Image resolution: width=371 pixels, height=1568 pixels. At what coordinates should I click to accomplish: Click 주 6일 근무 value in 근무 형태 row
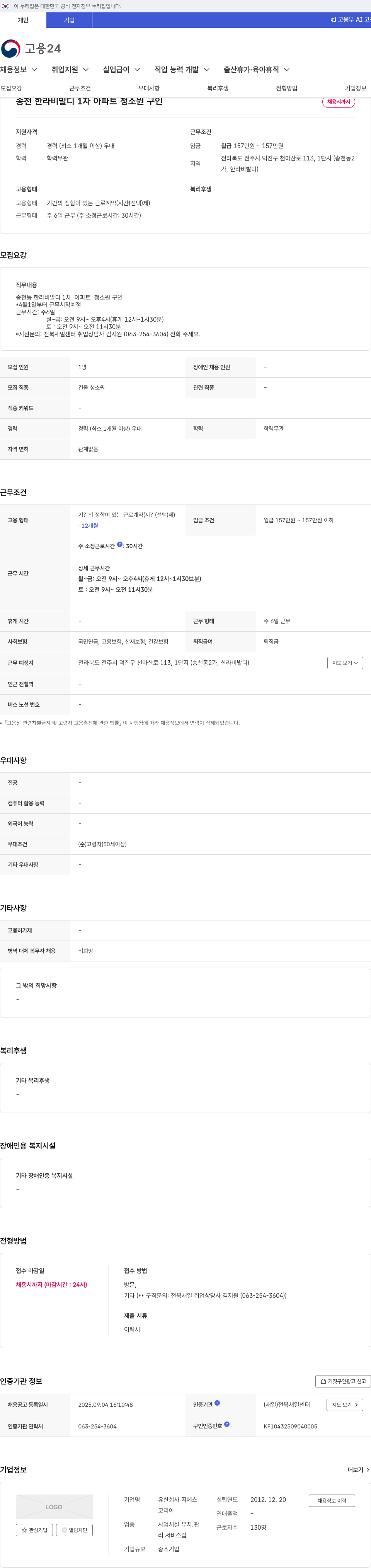pos(277,621)
